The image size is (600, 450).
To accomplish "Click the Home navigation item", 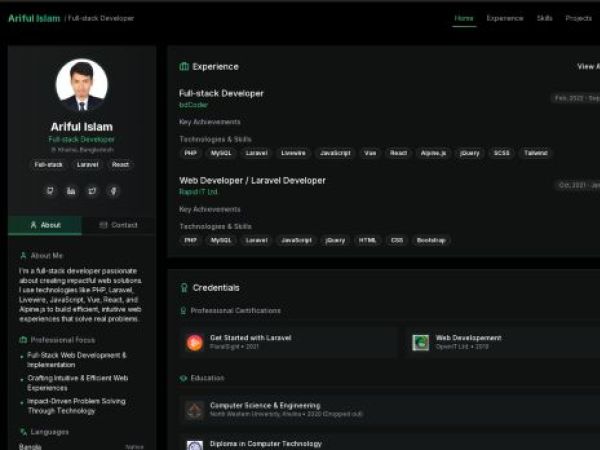I will pos(464,18).
